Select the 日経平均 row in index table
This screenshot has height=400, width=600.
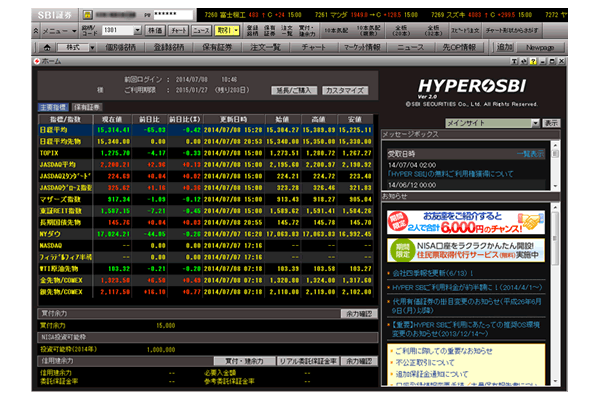[206, 130]
